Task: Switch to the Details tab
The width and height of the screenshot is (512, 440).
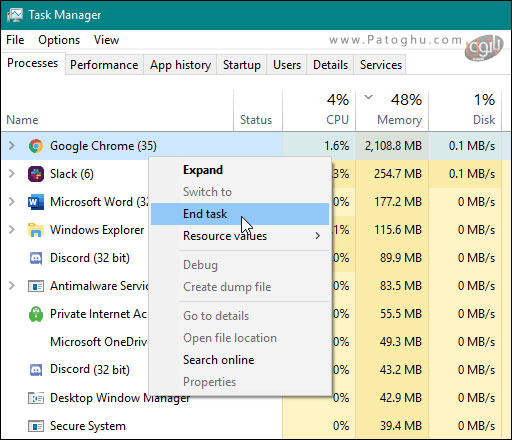Action: [x=330, y=65]
